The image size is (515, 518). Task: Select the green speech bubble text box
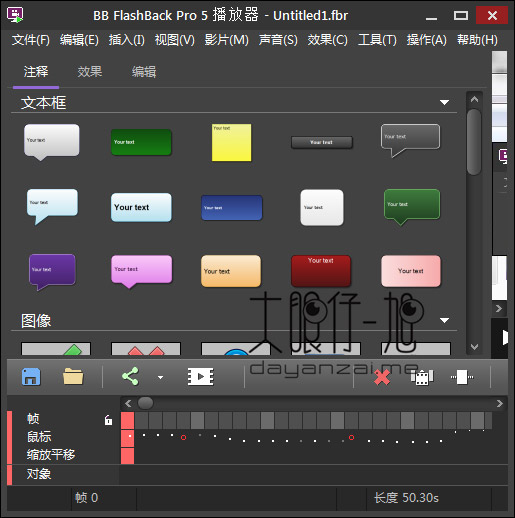click(412, 207)
